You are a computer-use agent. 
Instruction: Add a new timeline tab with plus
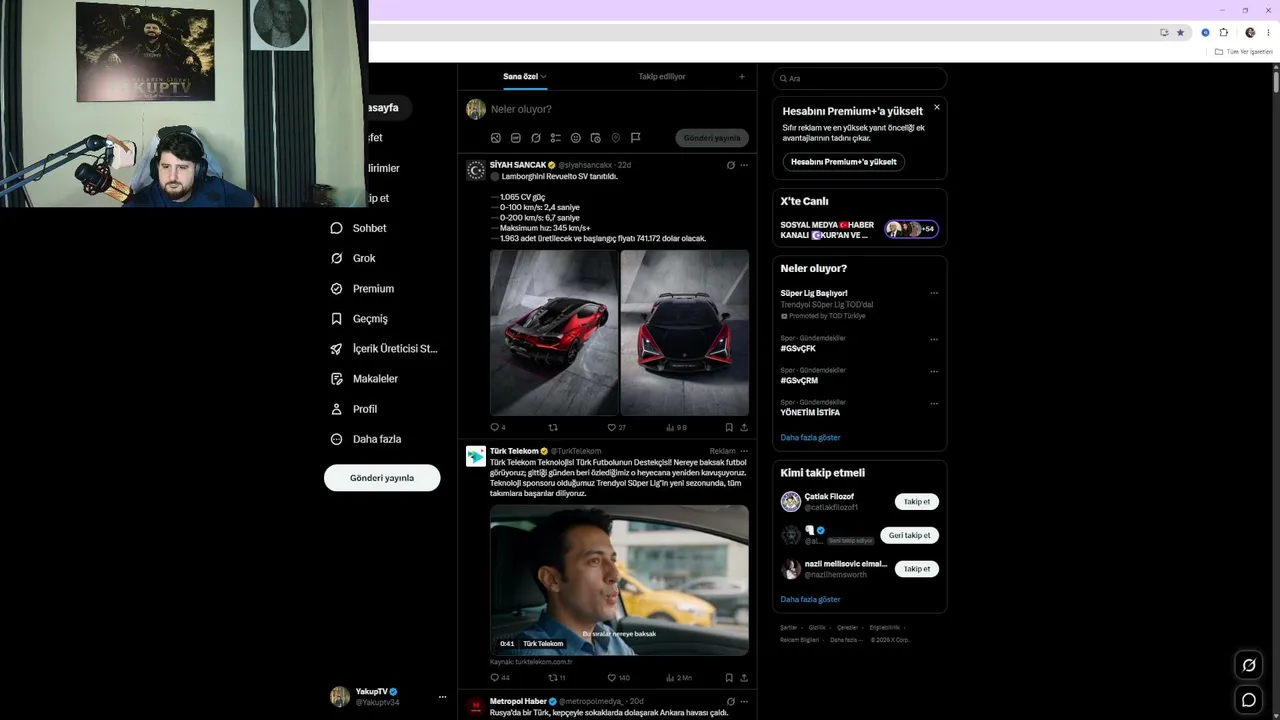click(742, 76)
